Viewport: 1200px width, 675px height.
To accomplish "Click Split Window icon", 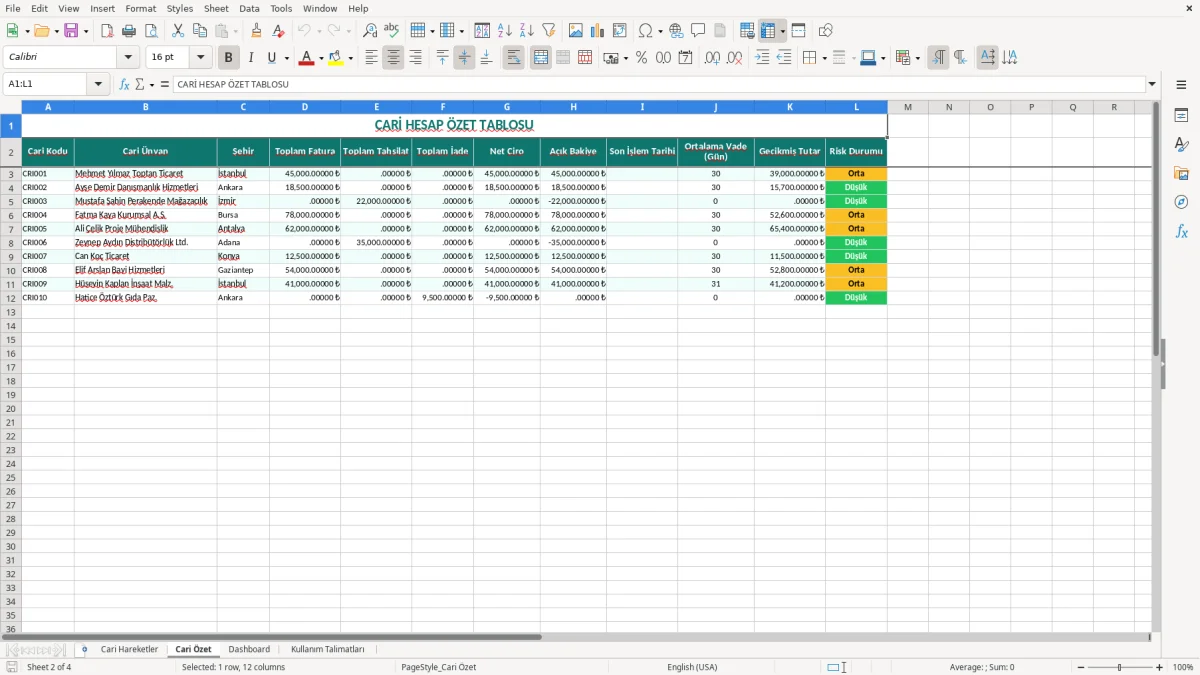I will point(798,31).
